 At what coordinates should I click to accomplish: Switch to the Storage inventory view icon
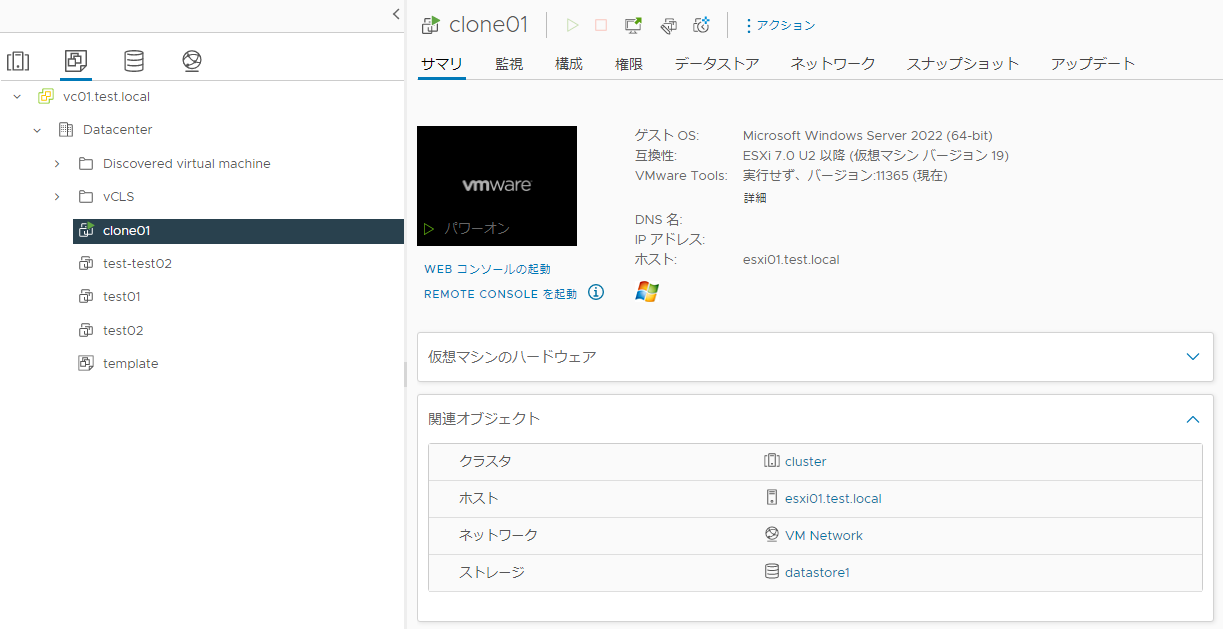[x=134, y=61]
